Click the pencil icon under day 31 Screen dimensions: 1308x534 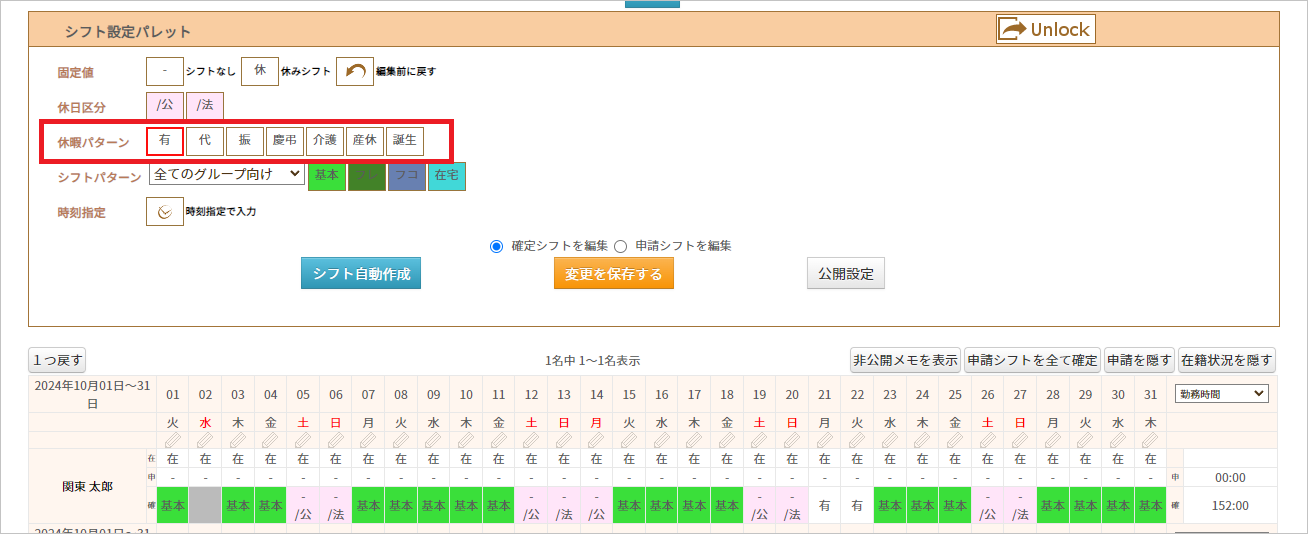click(1150, 440)
